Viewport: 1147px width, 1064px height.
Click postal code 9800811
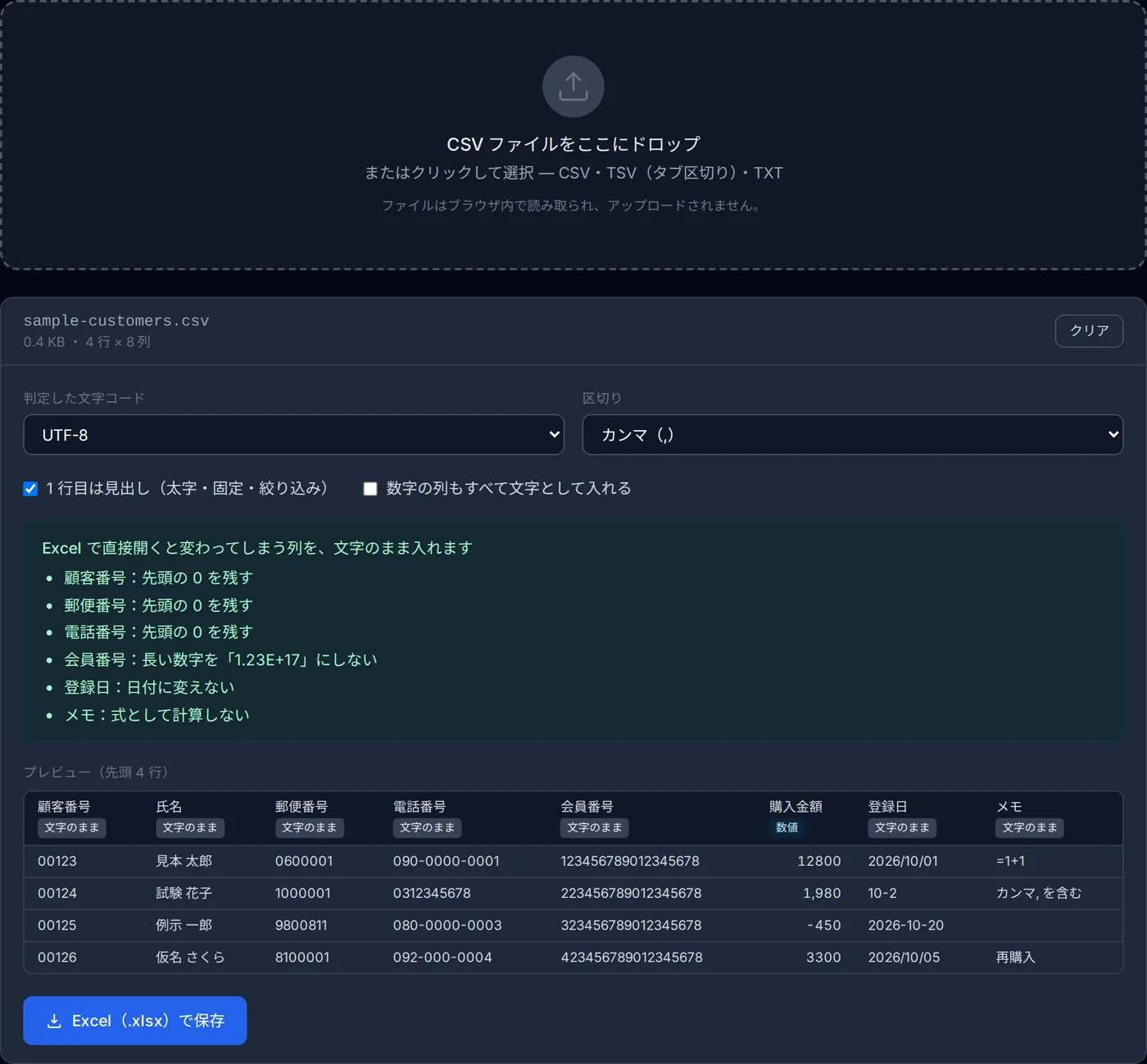[x=301, y=925]
